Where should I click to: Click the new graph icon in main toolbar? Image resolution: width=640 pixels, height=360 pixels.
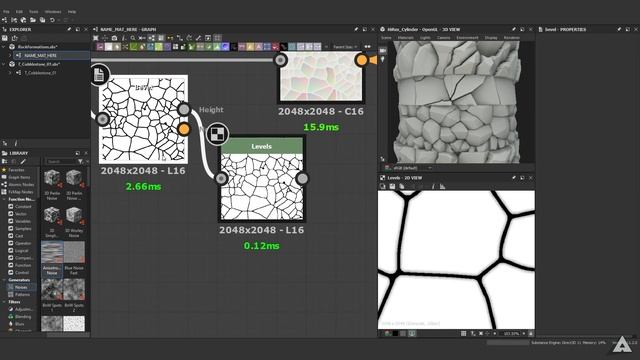(4, 20)
